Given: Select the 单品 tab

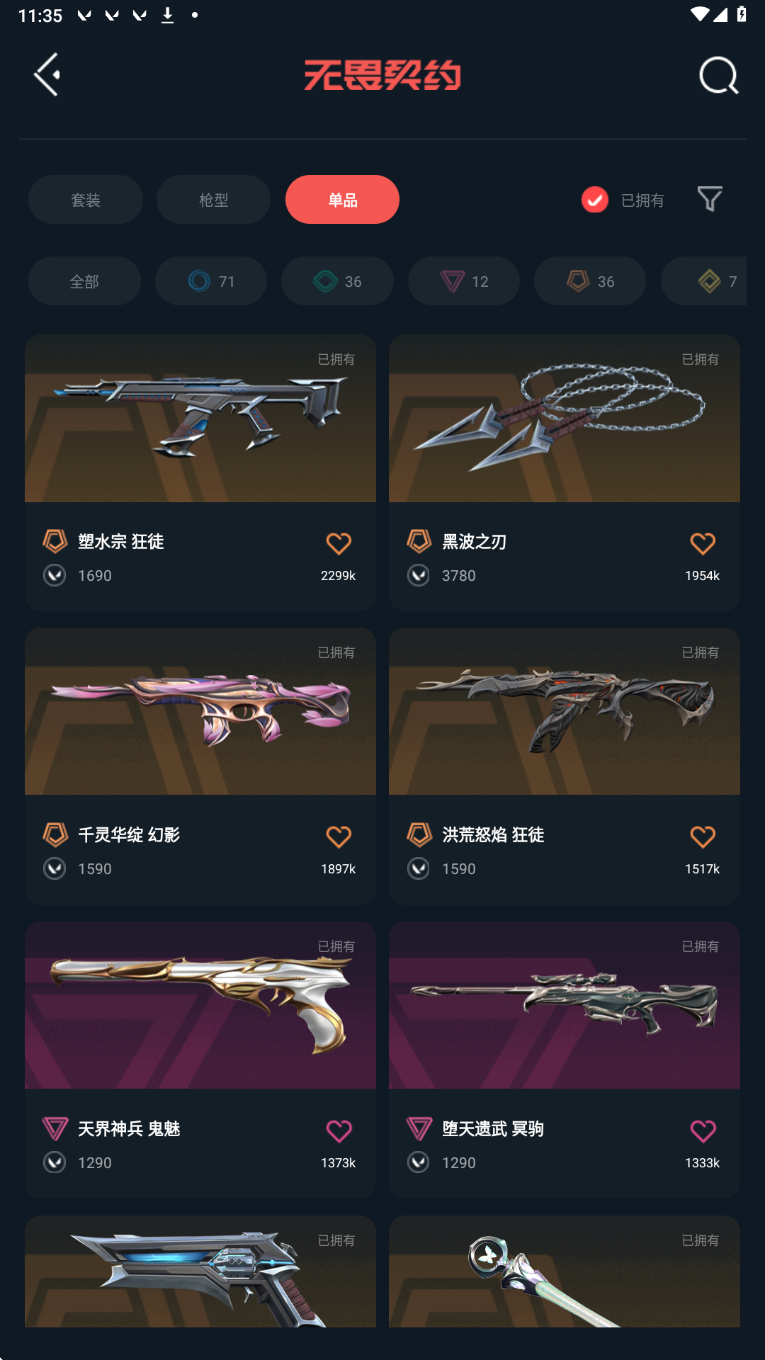Looking at the screenshot, I should (x=342, y=200).
